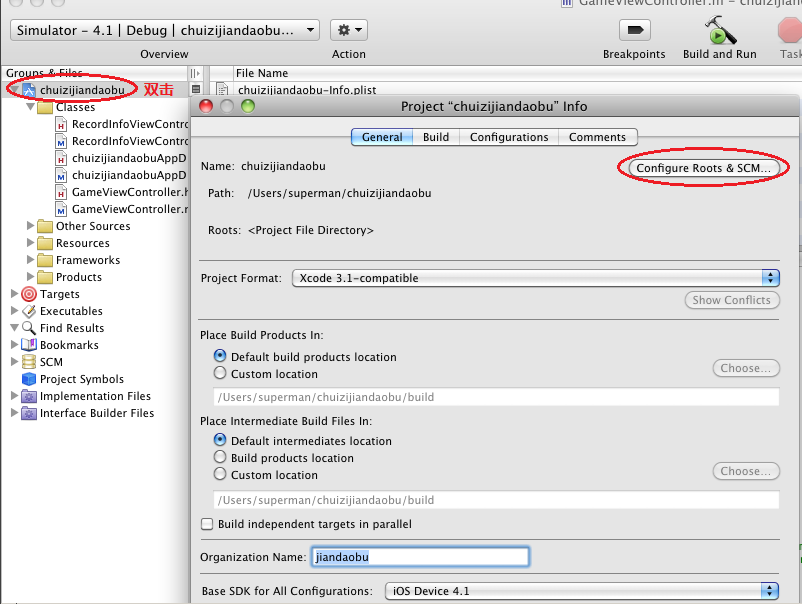
Task: Click the Classes folder icon
Action: click(45, 107)
